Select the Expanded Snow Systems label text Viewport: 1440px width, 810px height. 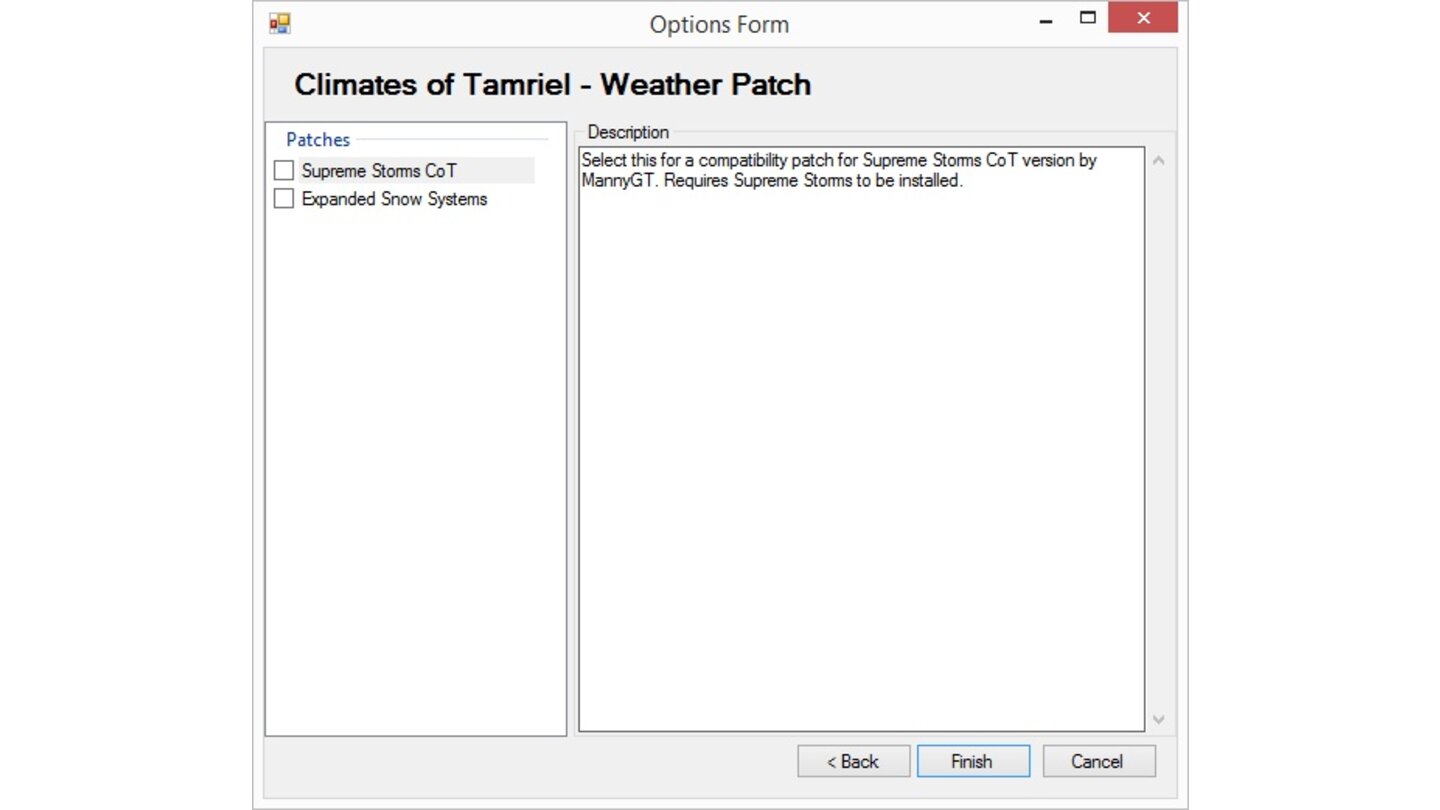point(394,199)
